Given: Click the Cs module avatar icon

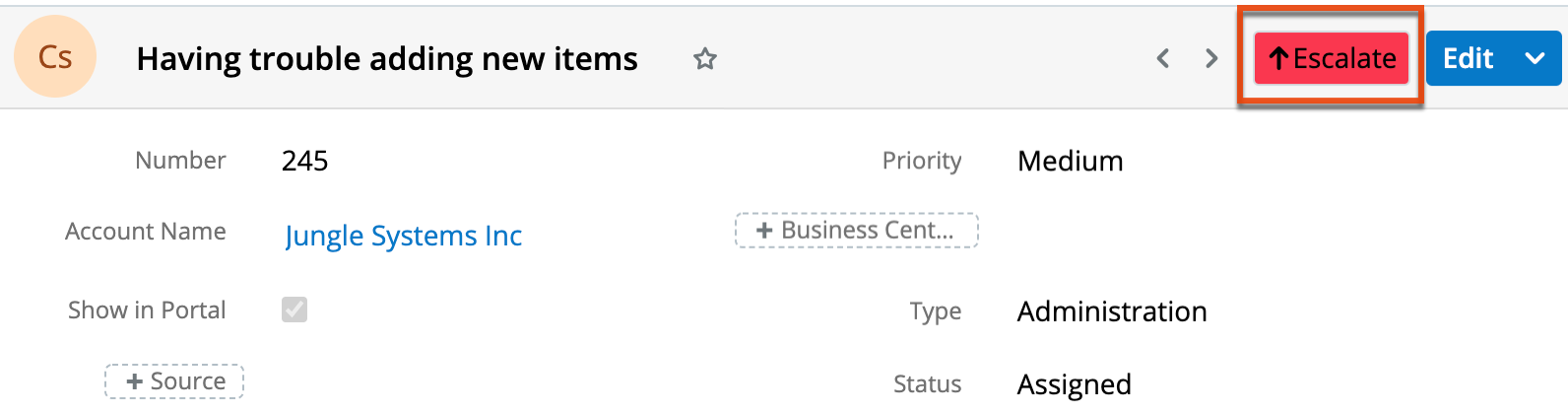Looking at the screenshot, I should (x=55, y=57).
